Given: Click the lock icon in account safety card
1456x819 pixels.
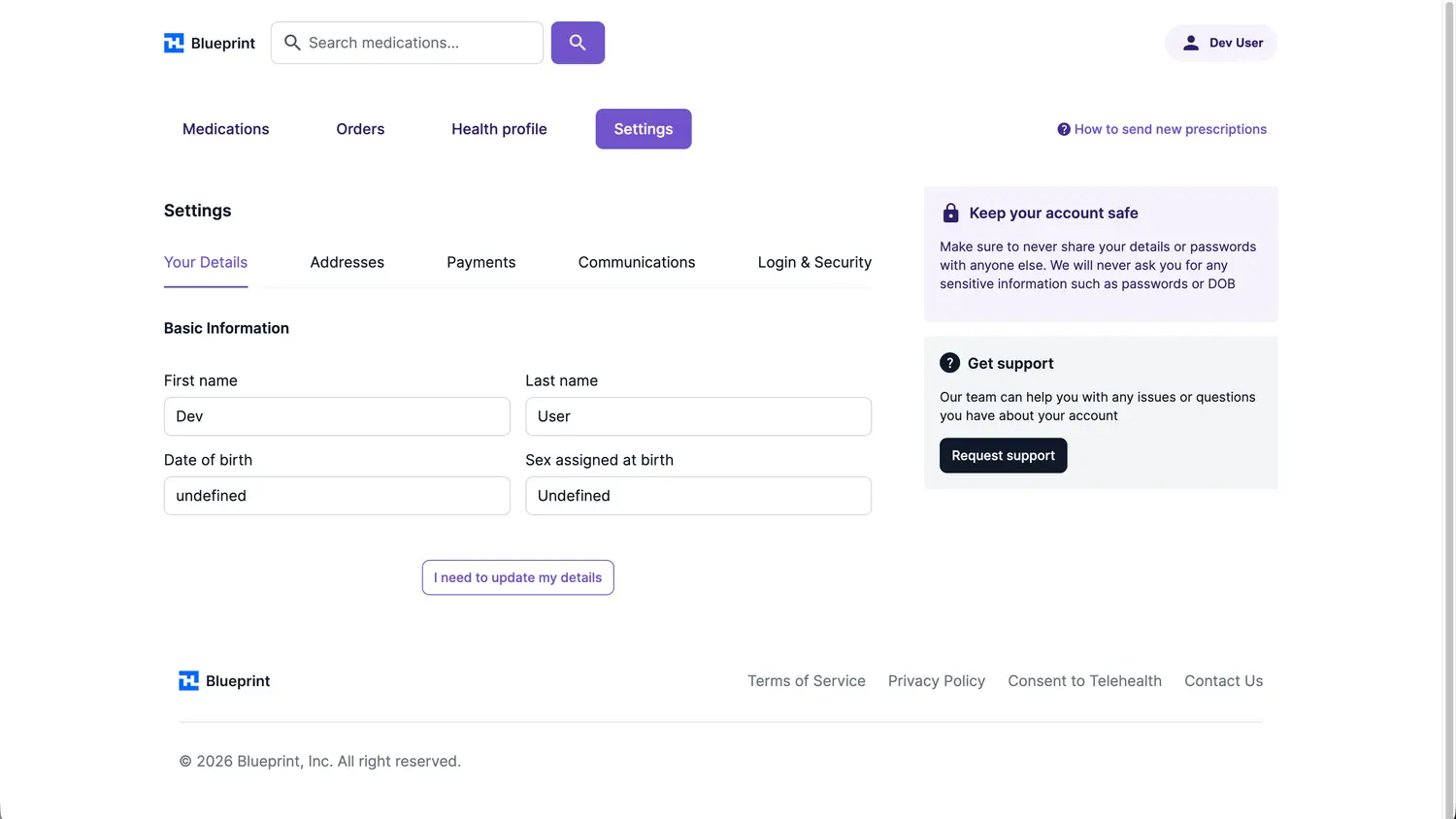Looking at the screenshot, I should (x=951, y=213).
